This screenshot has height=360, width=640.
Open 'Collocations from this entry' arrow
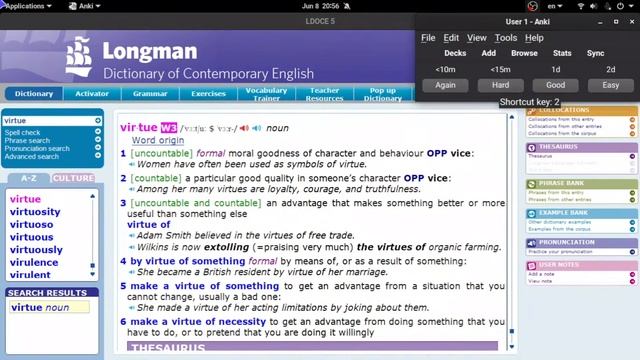tap(632, 120)
